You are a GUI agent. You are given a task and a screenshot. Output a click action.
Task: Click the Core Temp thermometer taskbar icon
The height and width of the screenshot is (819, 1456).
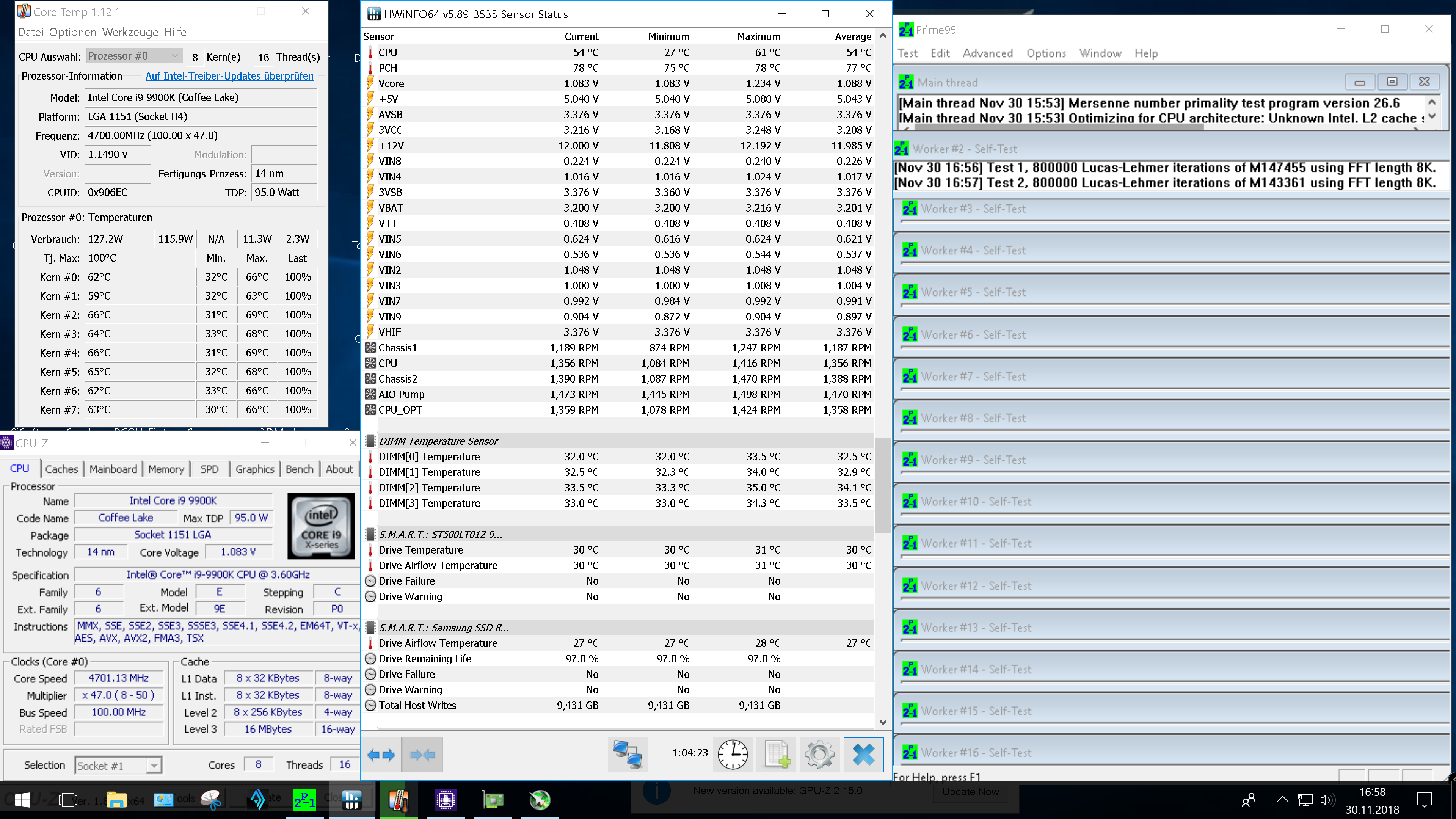click(x=399, y=800)
